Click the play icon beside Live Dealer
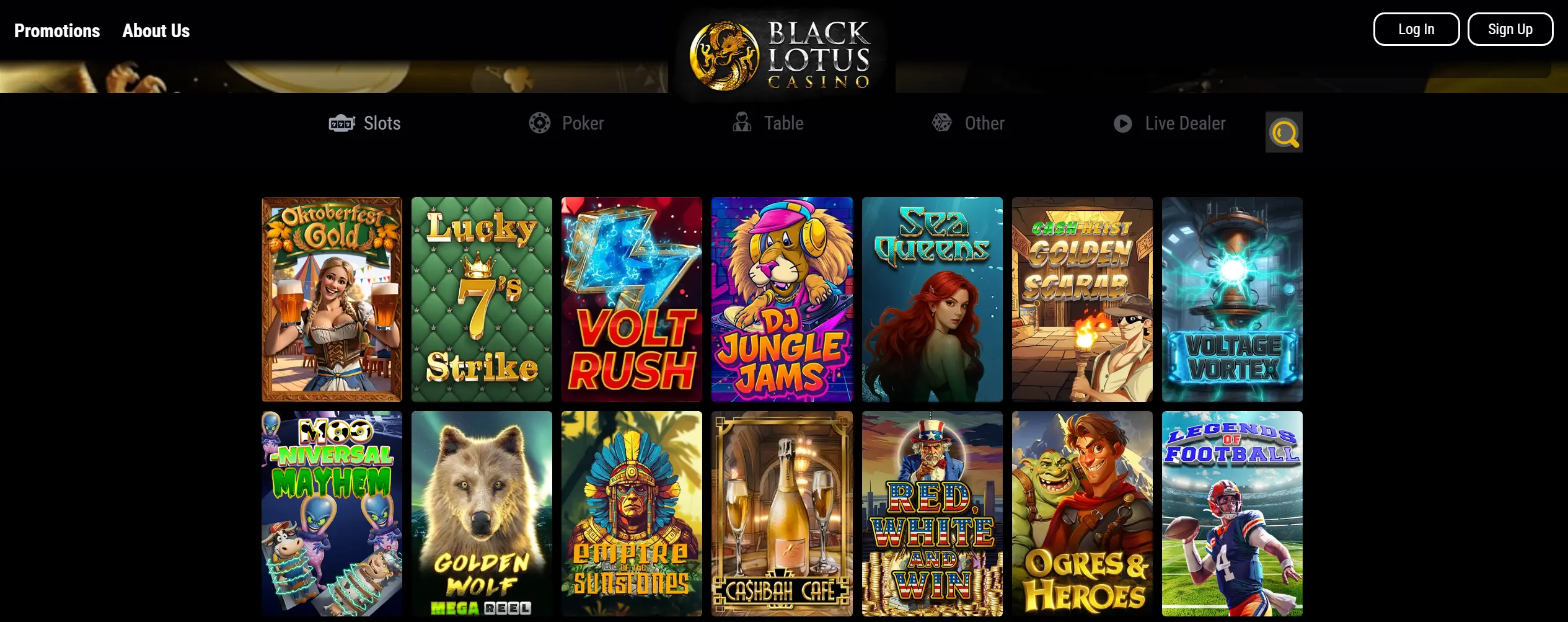1568x622 pixels. pyautogui.click(x=1122, y=124)
